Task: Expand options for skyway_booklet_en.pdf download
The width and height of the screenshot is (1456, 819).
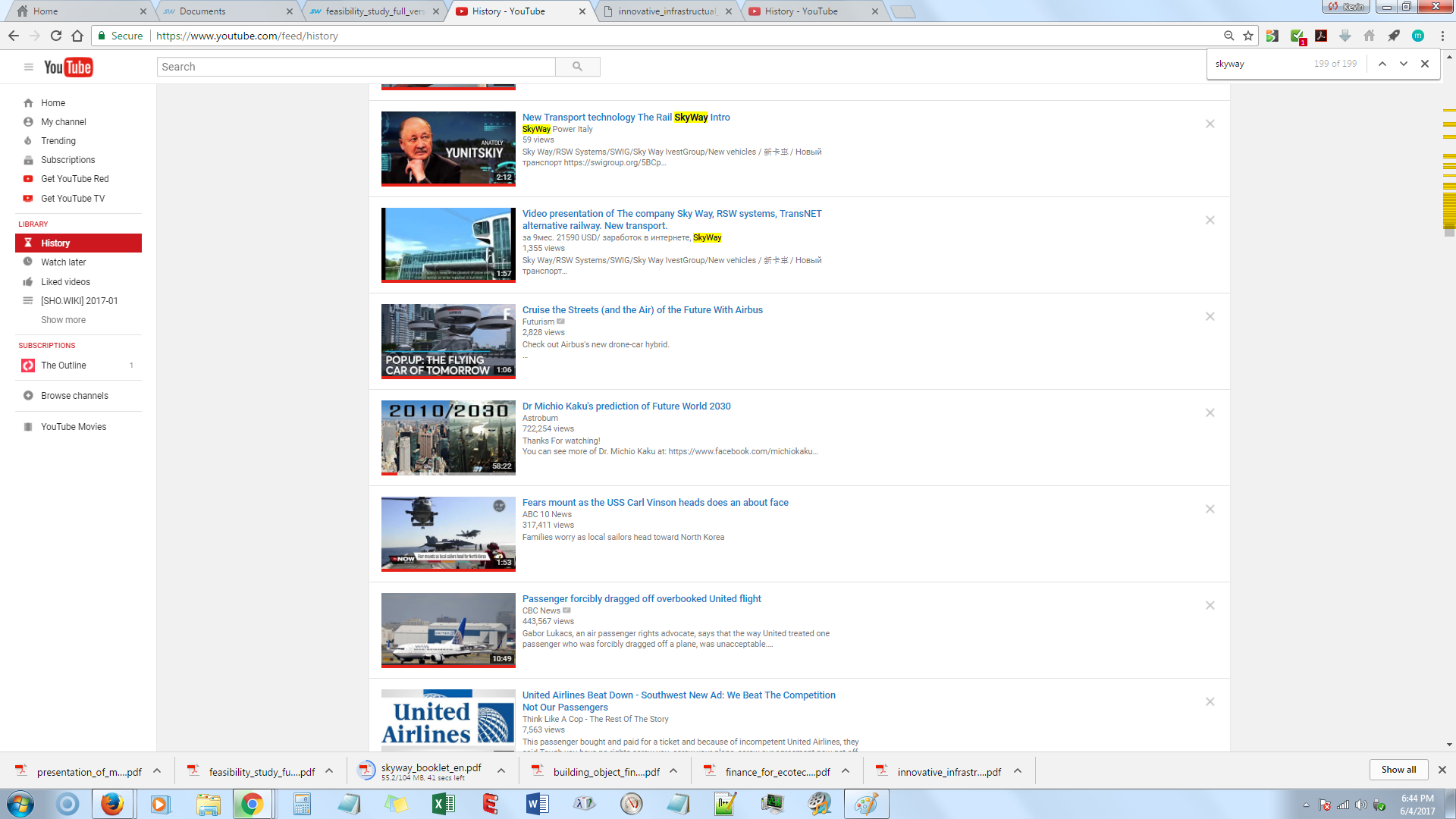Action: click(x=501, y=771)
